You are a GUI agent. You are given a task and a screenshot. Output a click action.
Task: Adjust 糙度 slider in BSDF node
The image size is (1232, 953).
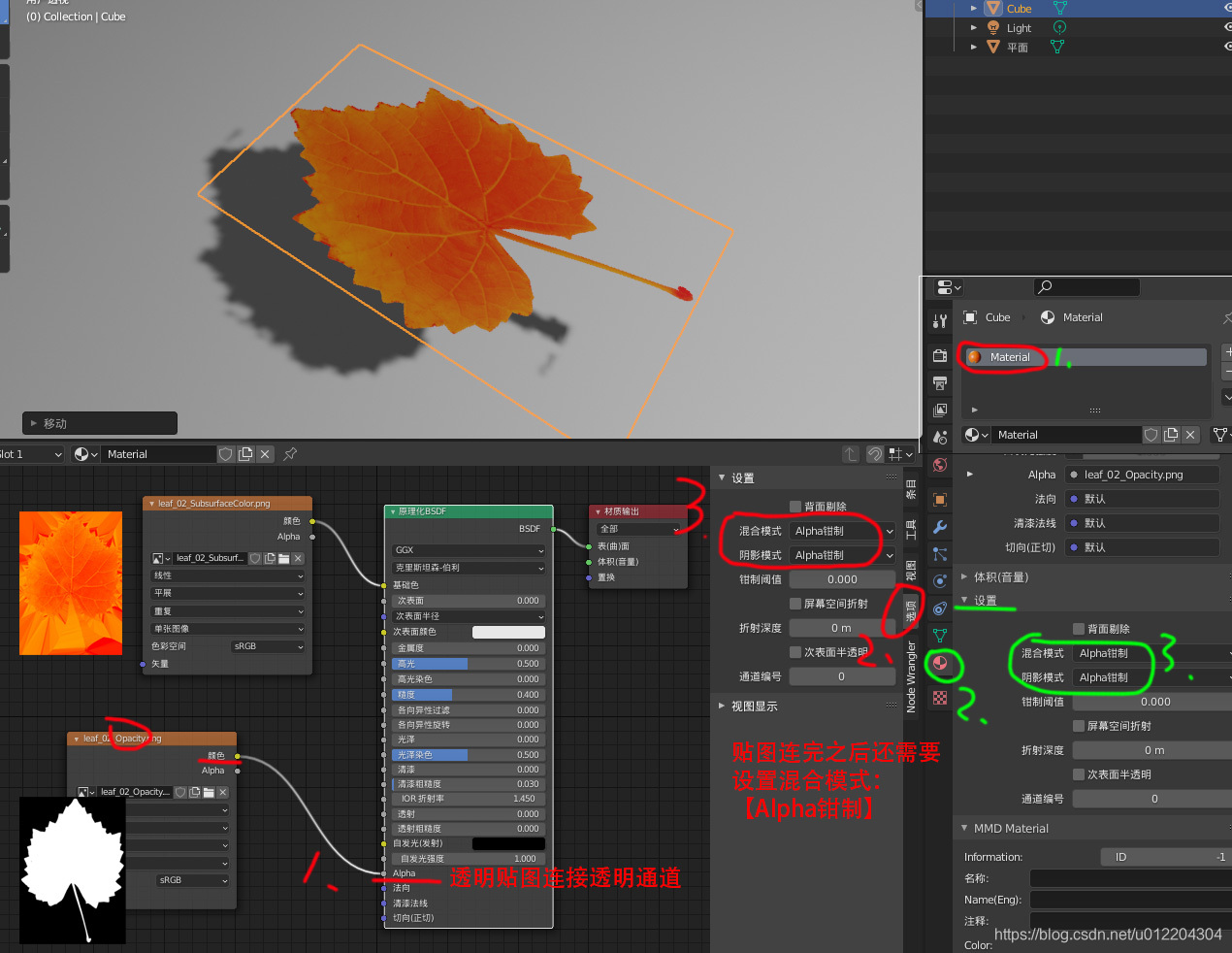click(469, 695)
